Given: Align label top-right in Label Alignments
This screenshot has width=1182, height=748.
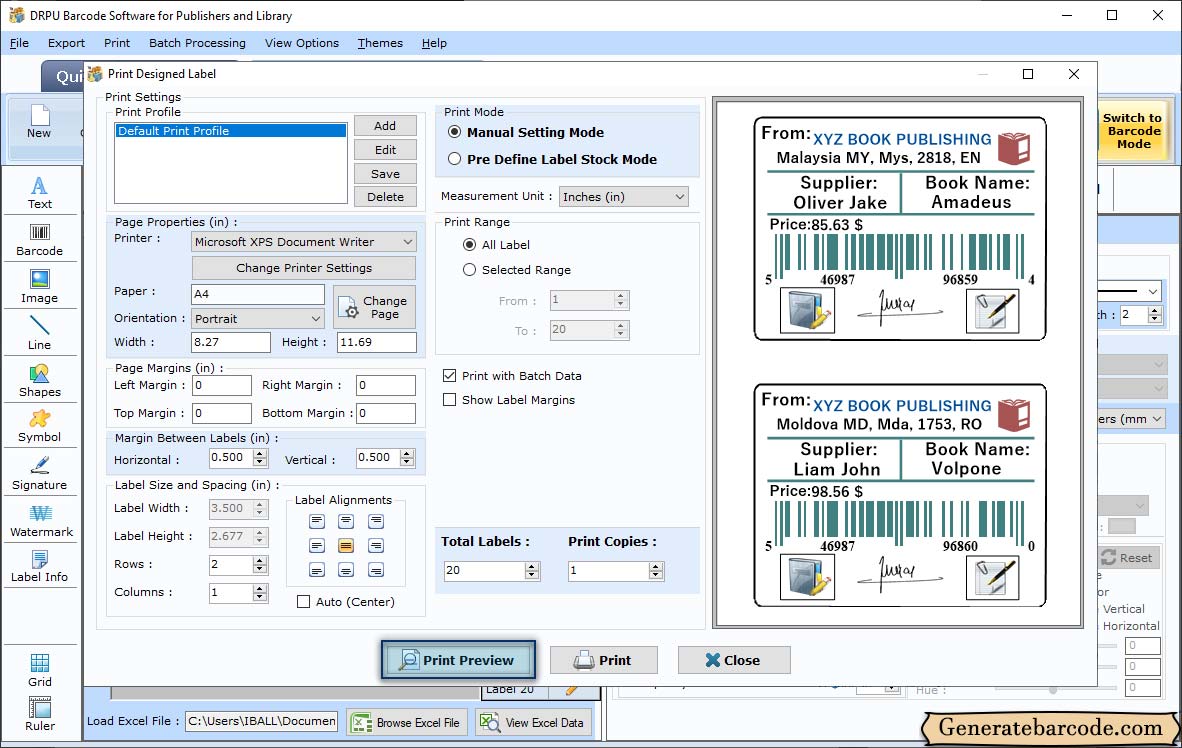Looking at the screenshot, I should [375, 521].
